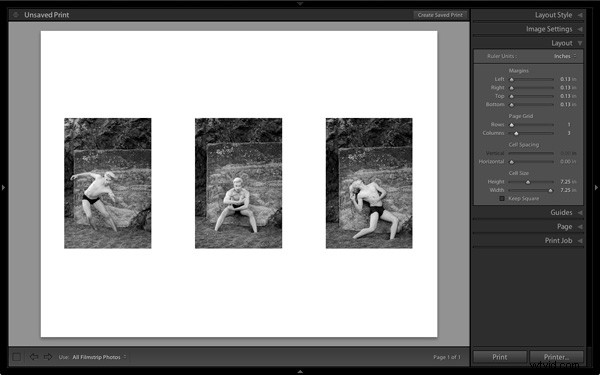Click the Top margin value field
600x375 pixels.
tap(568, 96)
